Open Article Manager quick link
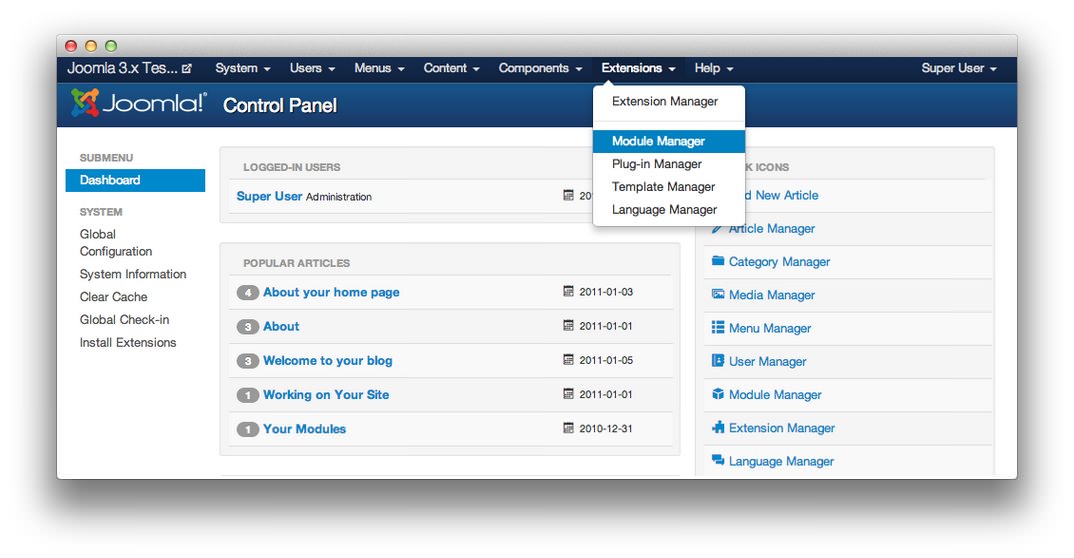 [x=772, y=229]
